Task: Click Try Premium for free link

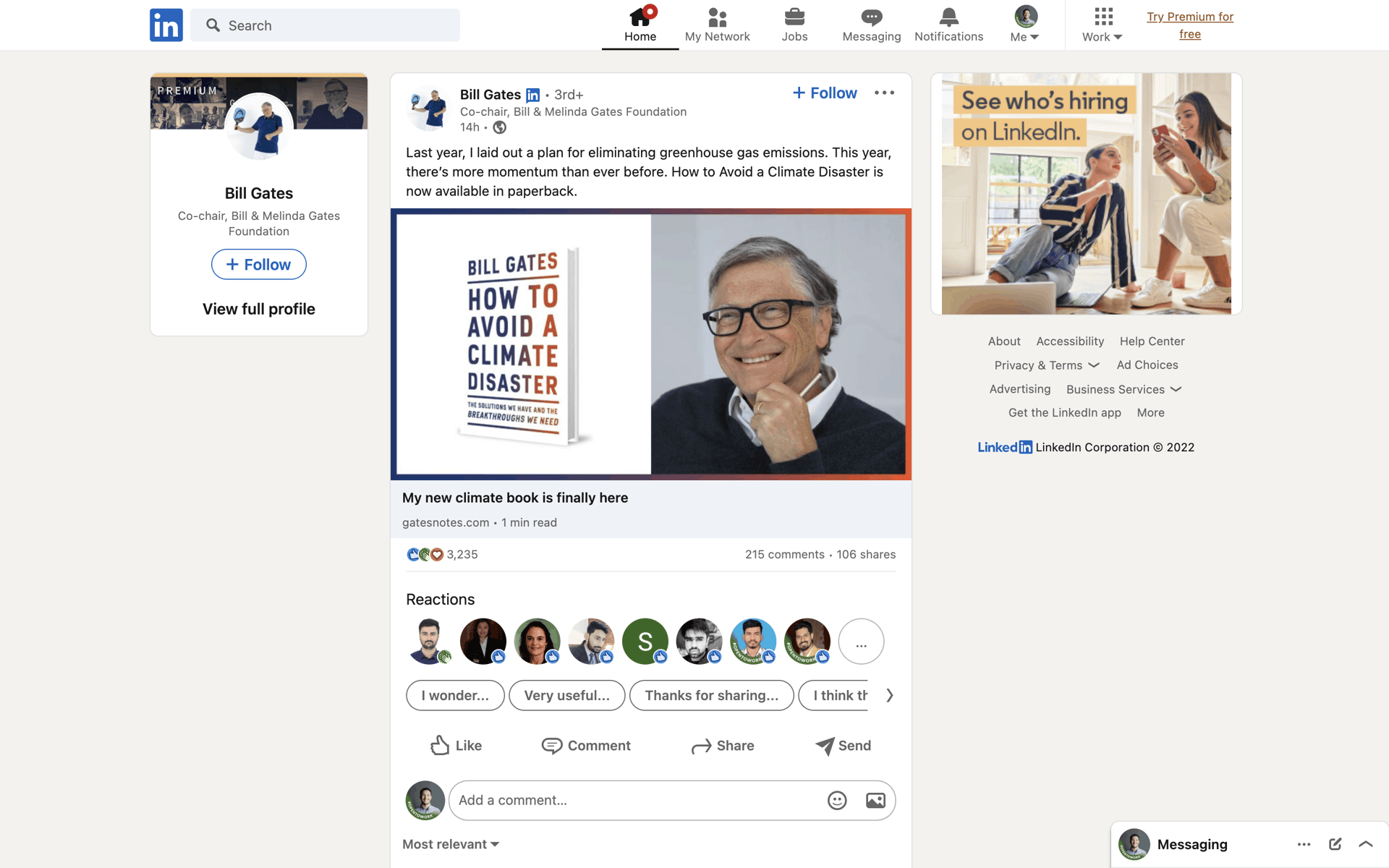Action: click(1190, 25)
